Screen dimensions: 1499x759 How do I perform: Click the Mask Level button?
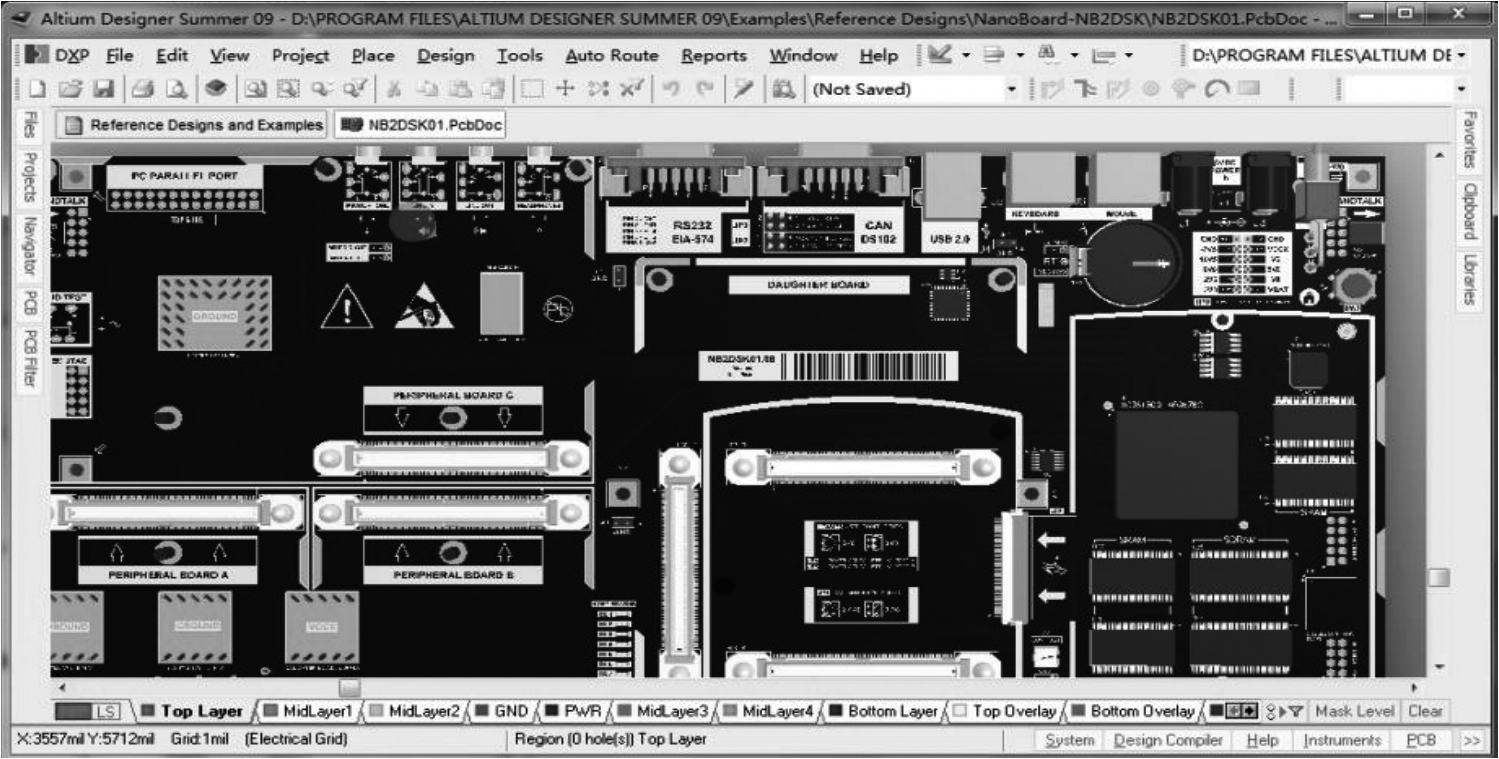1355,712
